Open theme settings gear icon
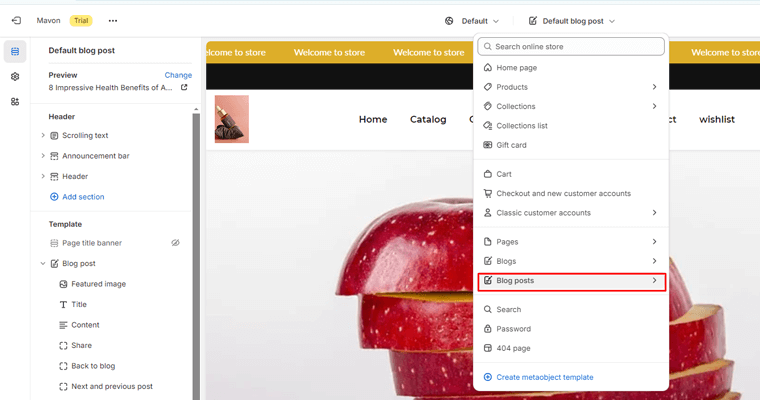The height and width of the screenshot is (400, 760). (15, 77)
